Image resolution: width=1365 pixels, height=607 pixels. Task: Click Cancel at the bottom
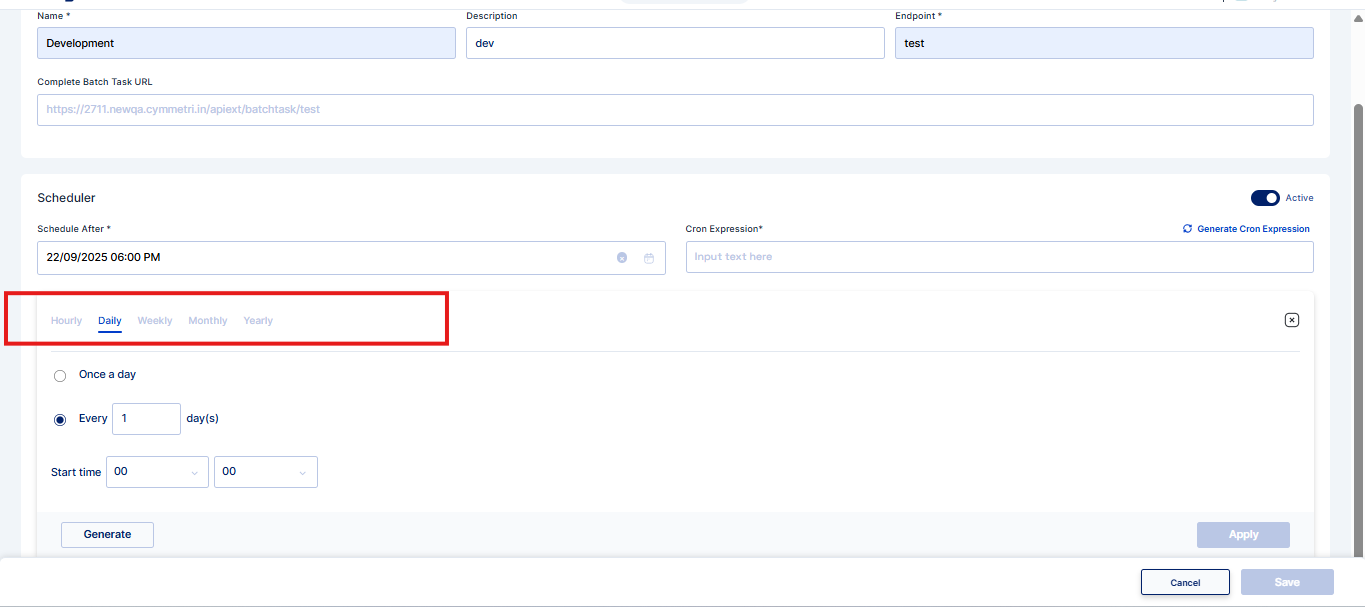(1185, 583)
